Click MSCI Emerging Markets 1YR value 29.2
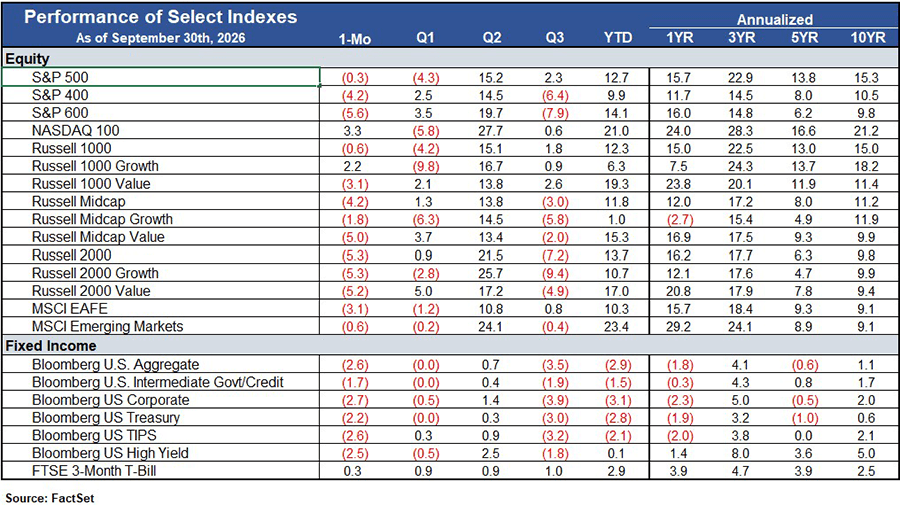Image resolution: width=900 pixels, height=505 pixels. pyautogui.click(x=678, y=327)
